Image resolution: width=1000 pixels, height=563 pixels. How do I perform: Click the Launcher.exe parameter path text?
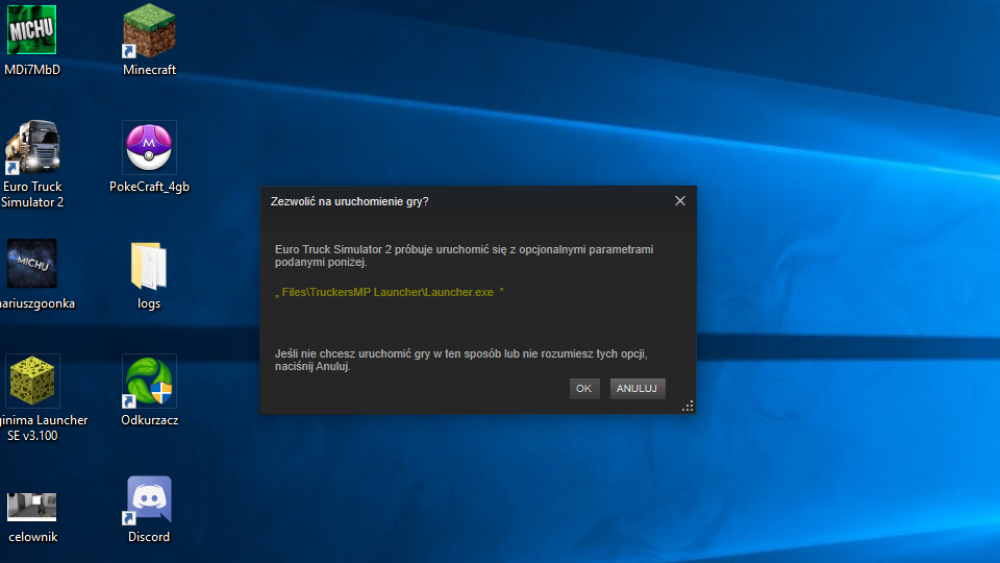click(x=390, y=292)
